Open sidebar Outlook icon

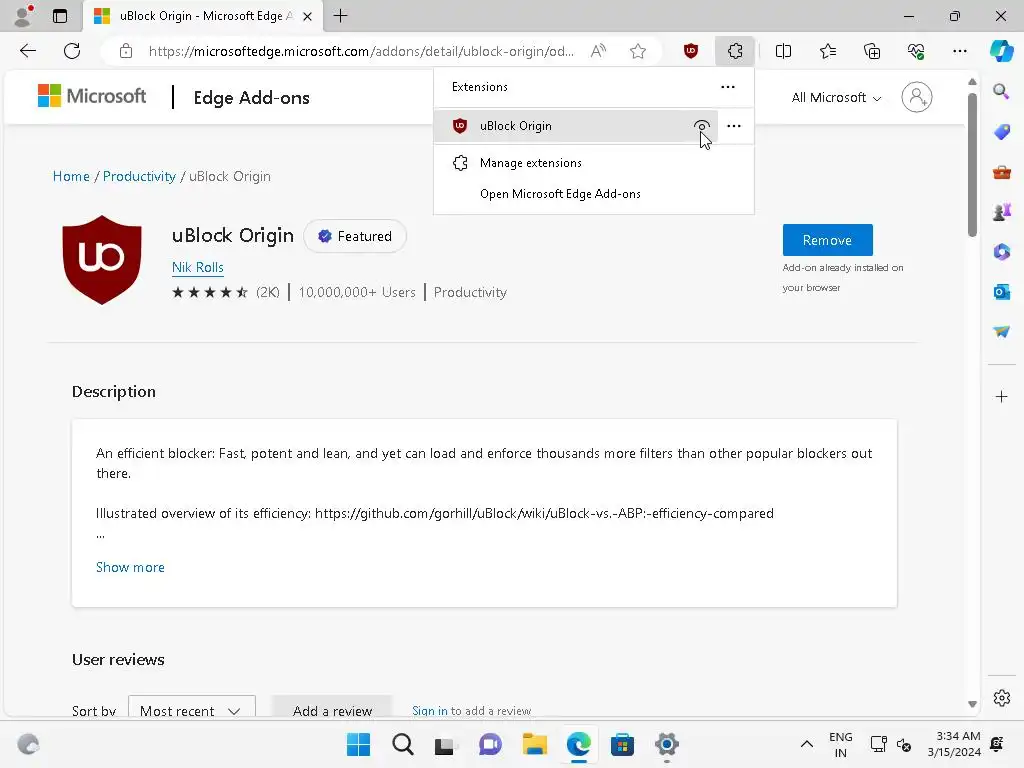[x=1001, y=292]
